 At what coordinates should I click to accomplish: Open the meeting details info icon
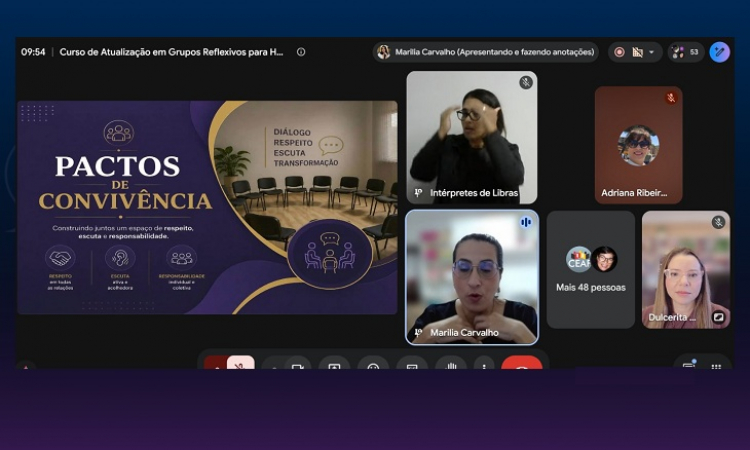point(301,52)
